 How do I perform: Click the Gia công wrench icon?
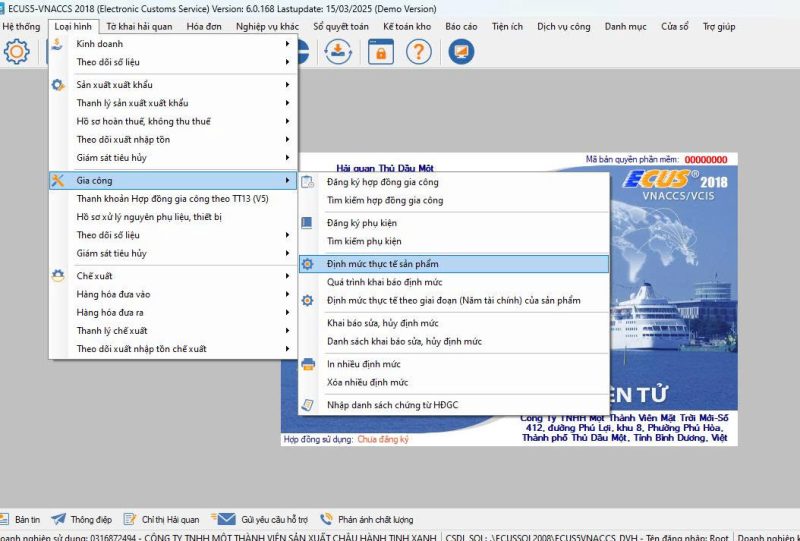58,180
